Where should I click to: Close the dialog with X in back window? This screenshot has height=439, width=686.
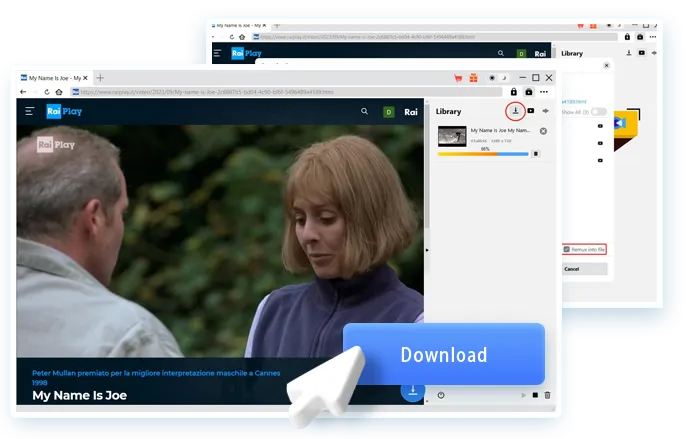click(606, 66)
